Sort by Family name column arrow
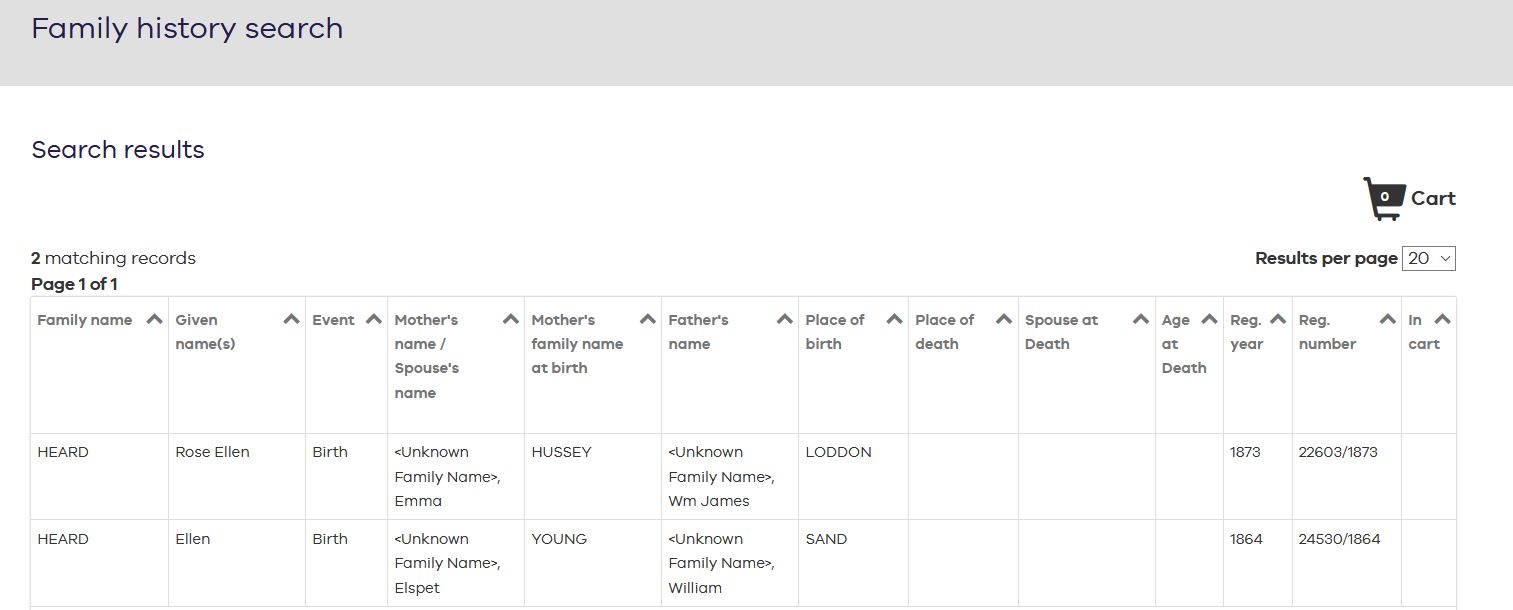This screenshot has height=610, width=1513. coord(154,320)
